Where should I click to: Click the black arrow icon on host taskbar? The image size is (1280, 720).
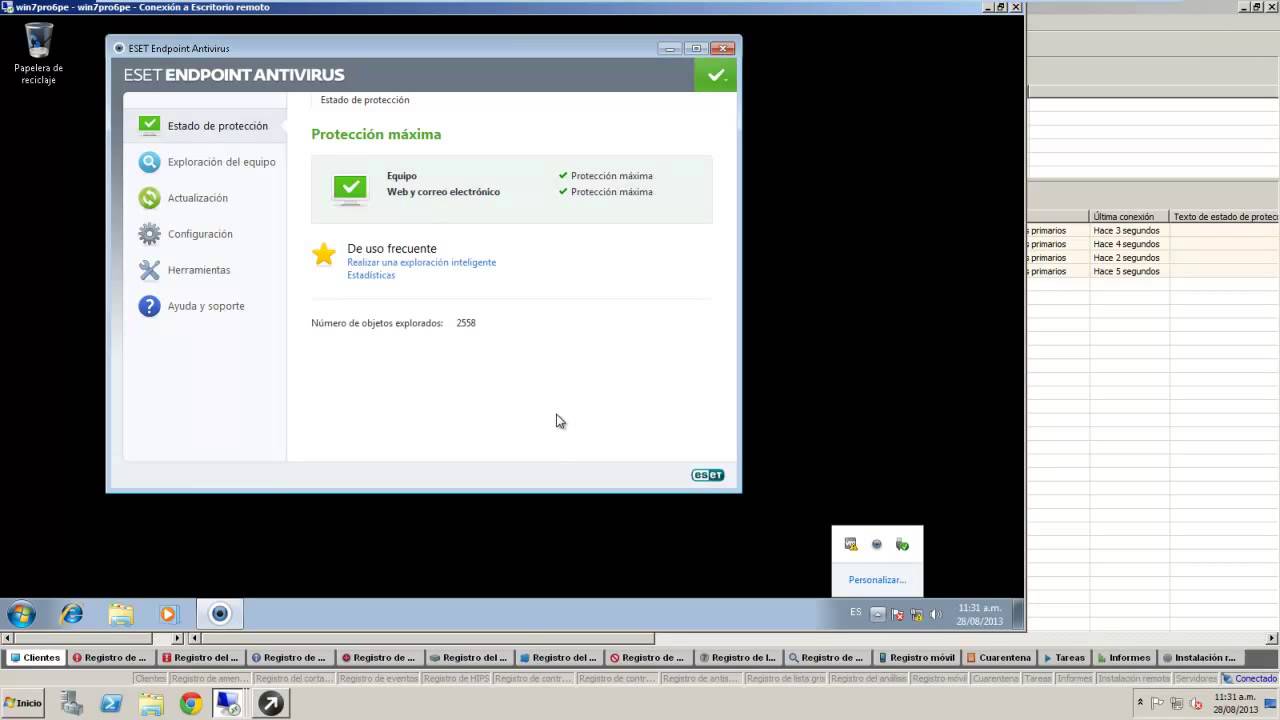click(x=270, y=704)
